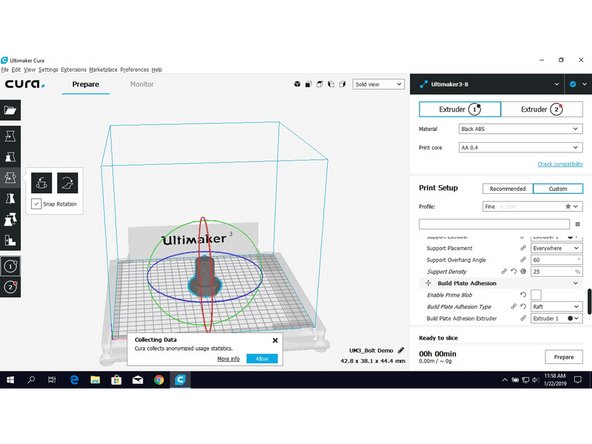Viewport: 592px width, 444px height.
Task: Click the printer connection status check icon
Action: coord(573,84)
